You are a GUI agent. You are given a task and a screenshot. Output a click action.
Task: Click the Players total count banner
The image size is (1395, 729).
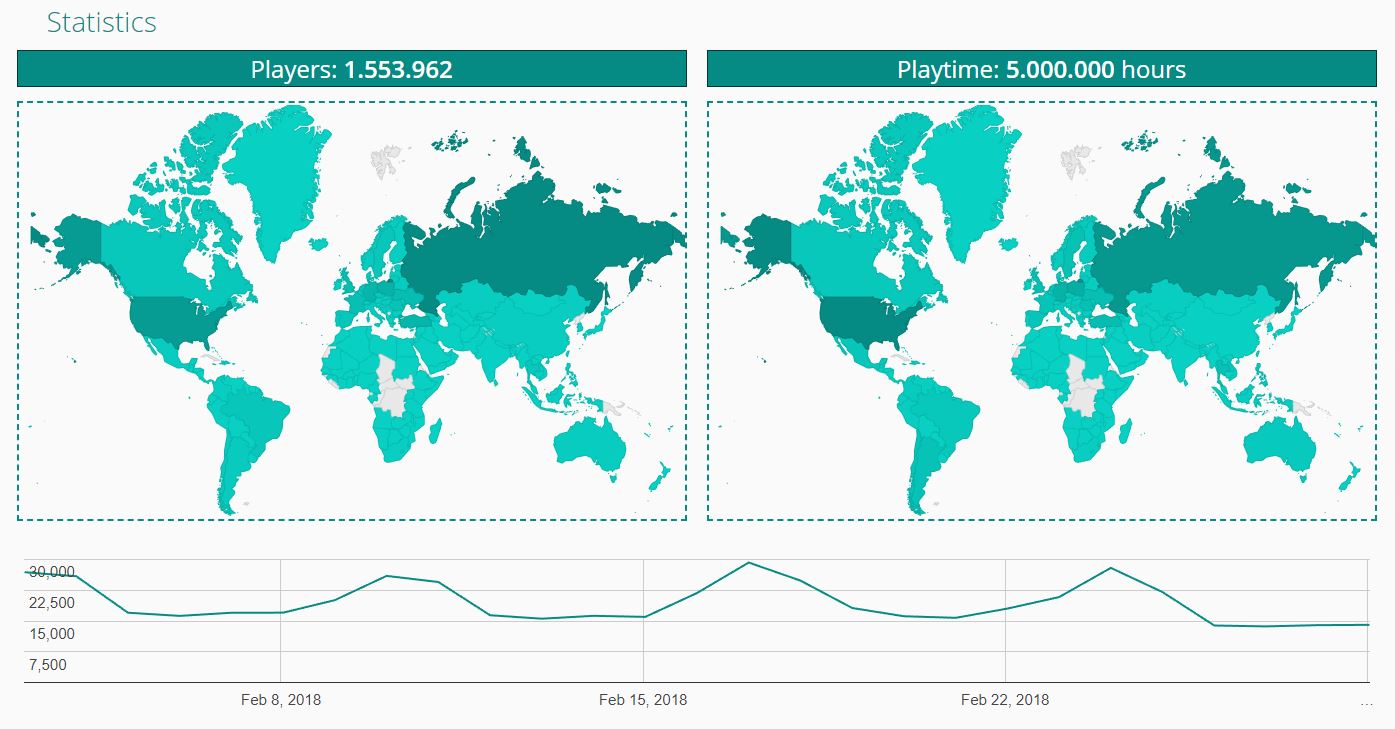[351, 69]
